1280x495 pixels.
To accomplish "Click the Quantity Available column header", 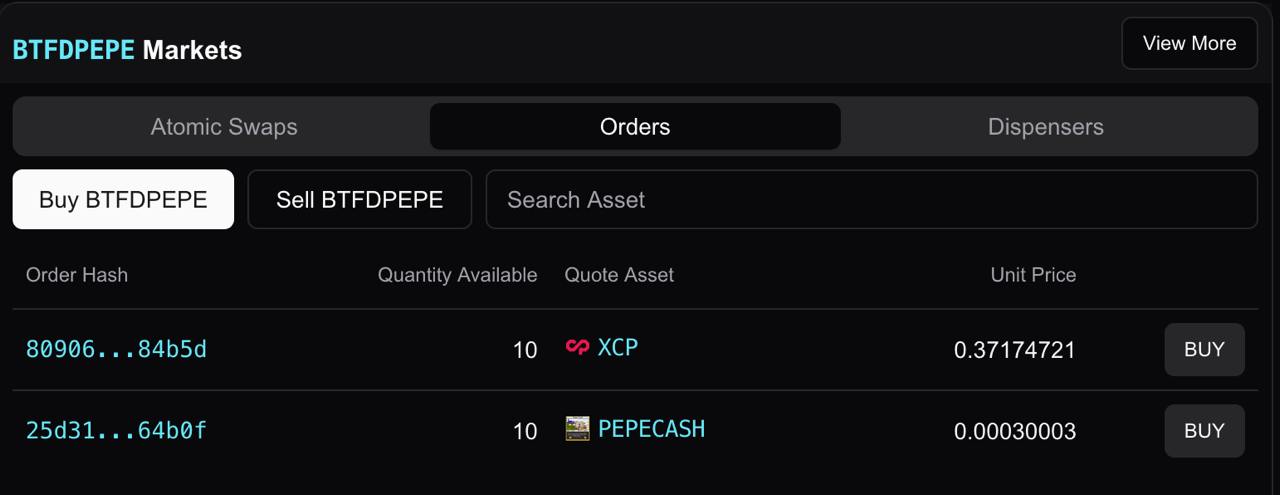I will click(457, 275).
